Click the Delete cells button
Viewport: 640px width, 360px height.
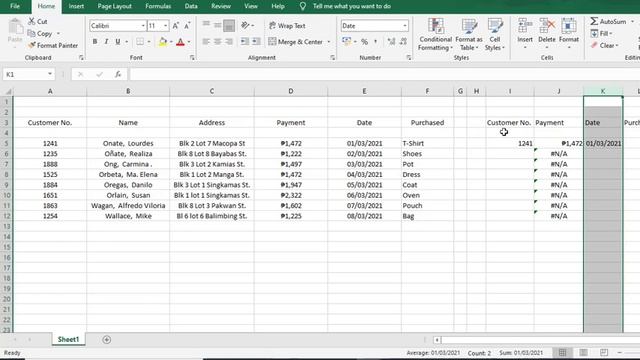click(x=547, y=33)
